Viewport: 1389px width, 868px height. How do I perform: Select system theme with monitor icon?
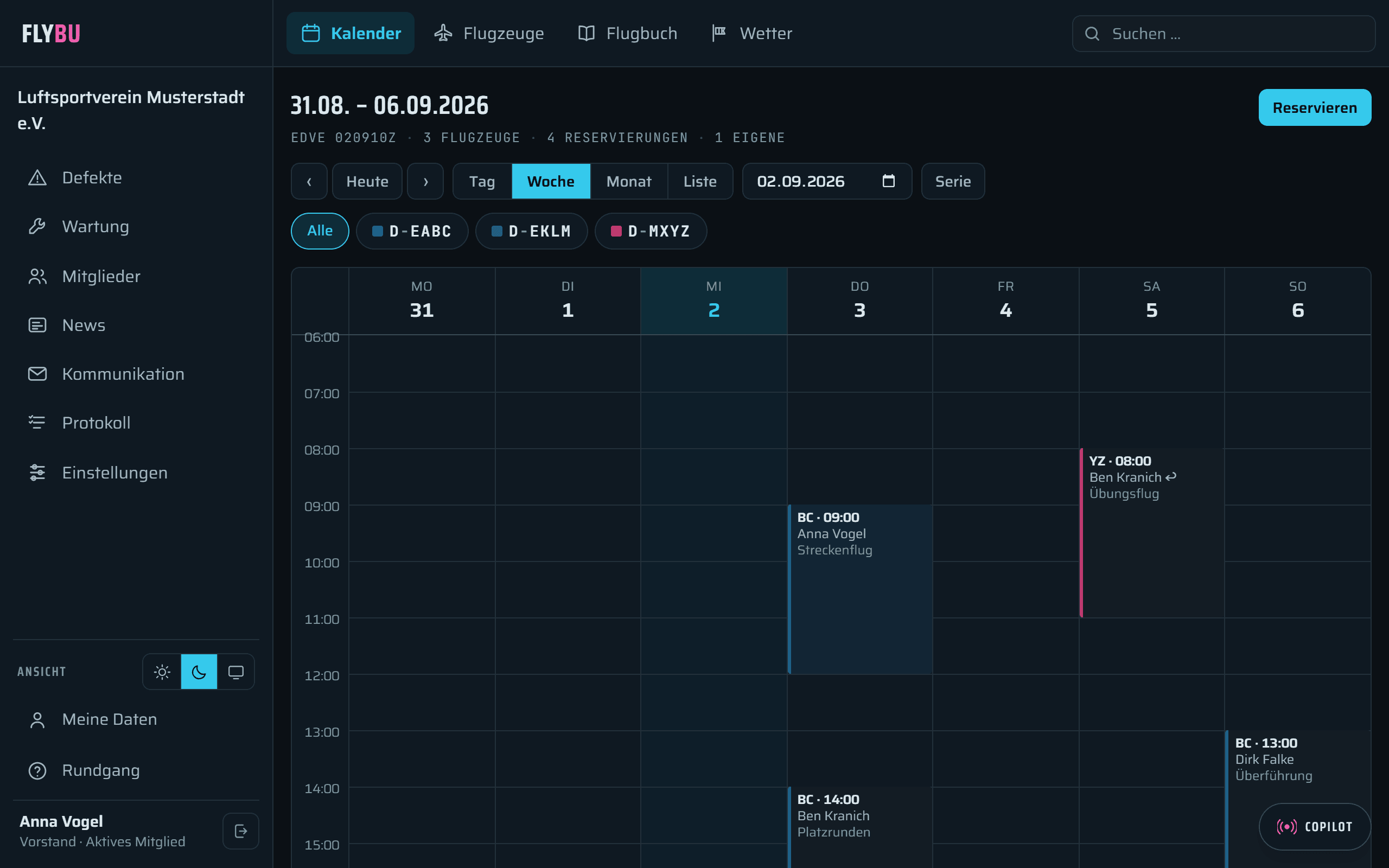tap(236, 672)
